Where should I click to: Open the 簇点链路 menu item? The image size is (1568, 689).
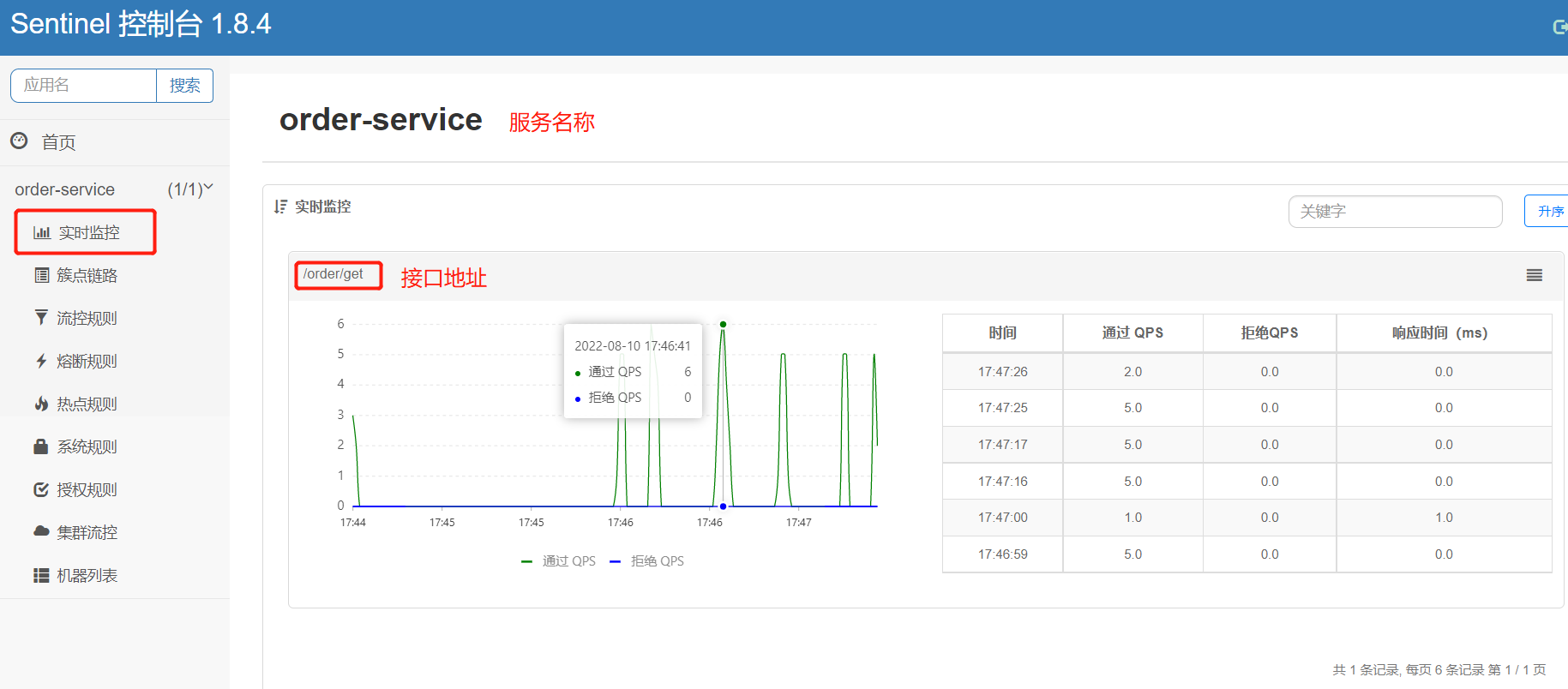(87, 275)
